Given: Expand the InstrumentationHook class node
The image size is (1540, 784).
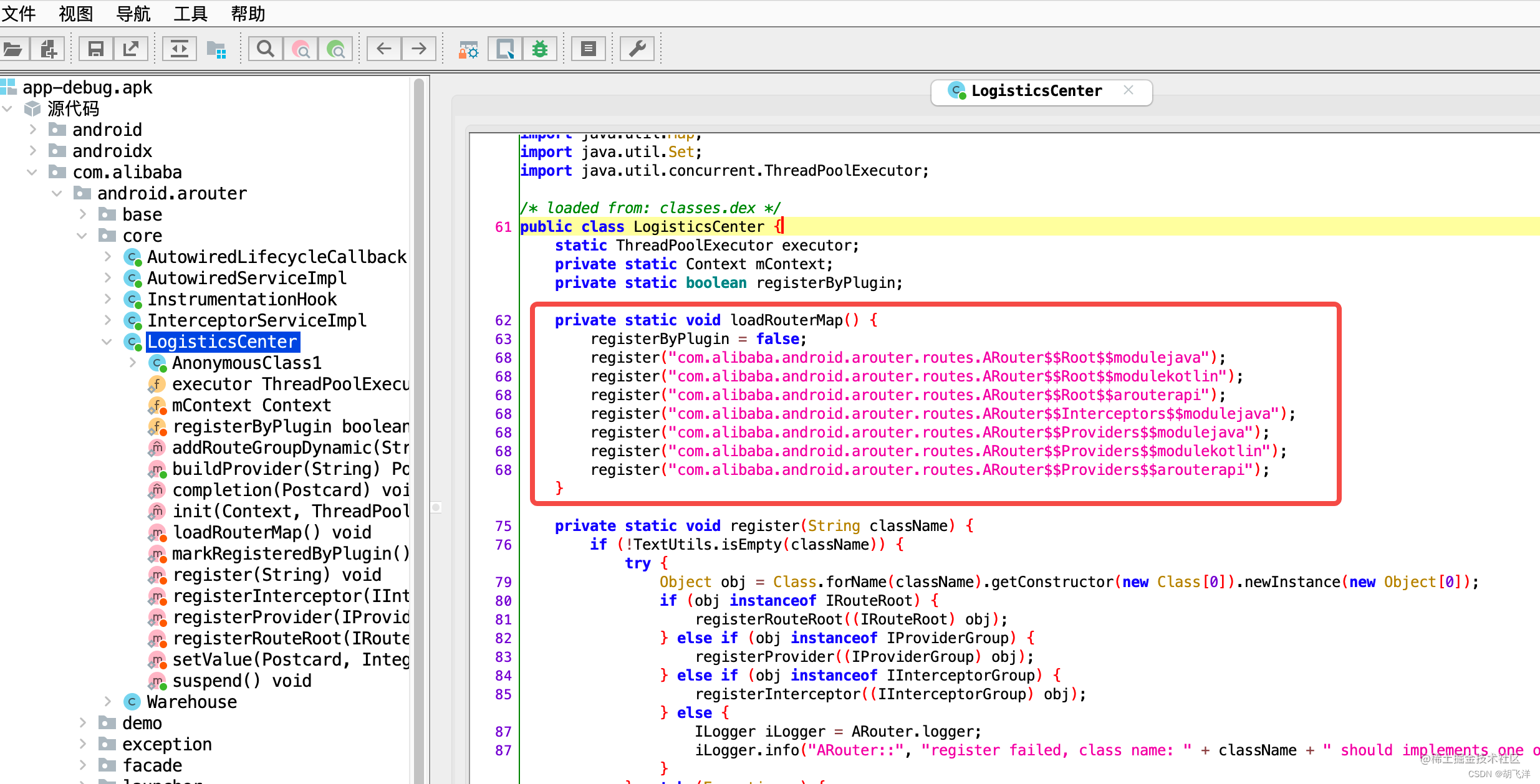Looking at the screenshot, I should tap(107, 299).
